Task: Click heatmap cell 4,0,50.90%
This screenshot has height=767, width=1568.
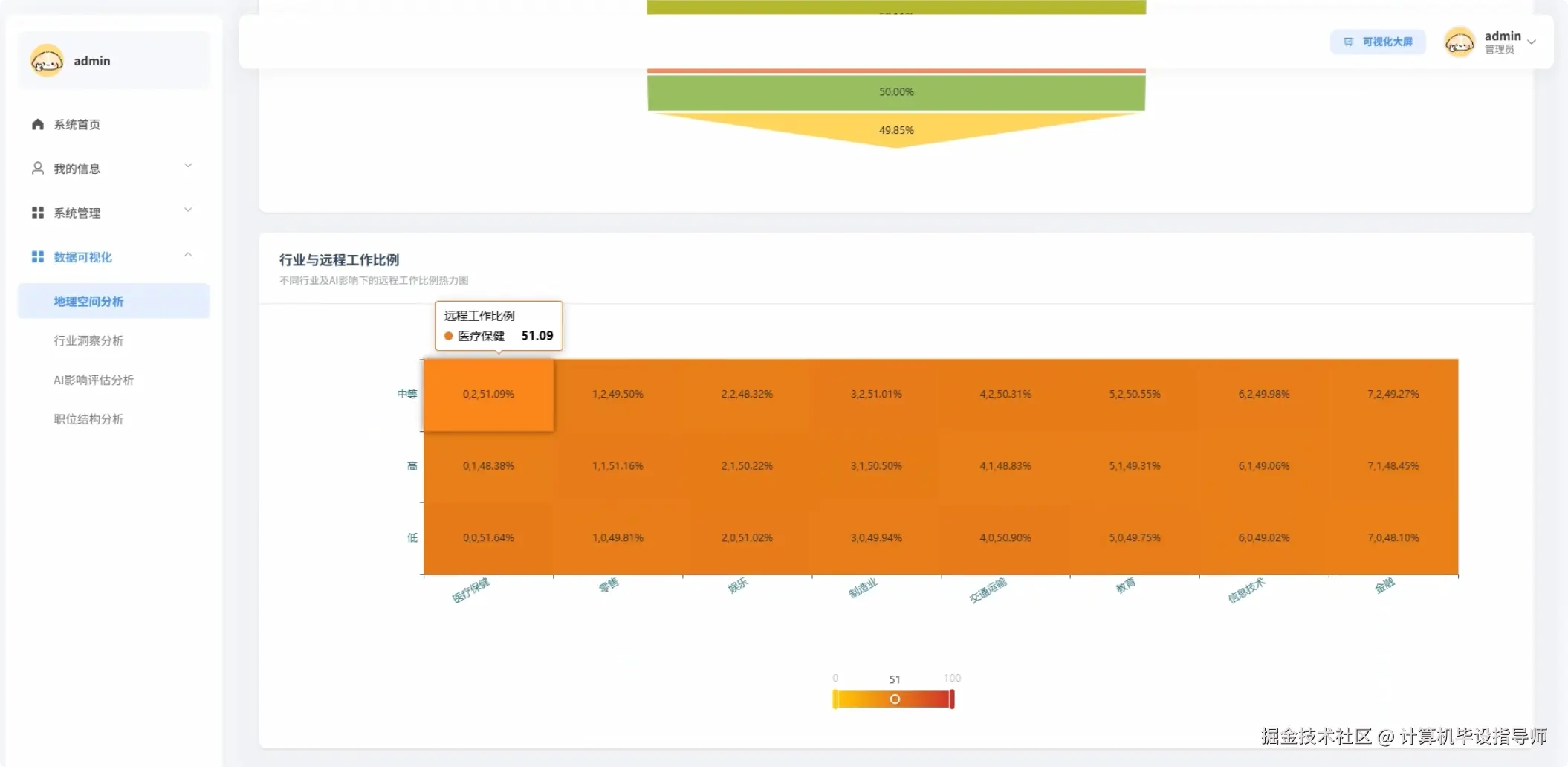Action: [x=1005, y=538]
